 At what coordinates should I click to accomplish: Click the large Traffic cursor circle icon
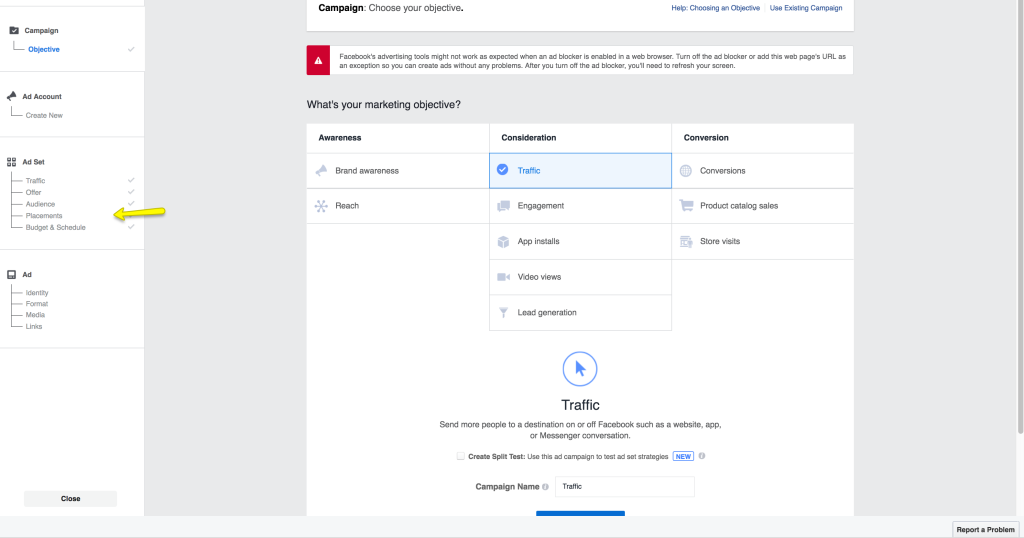point(580,369)
